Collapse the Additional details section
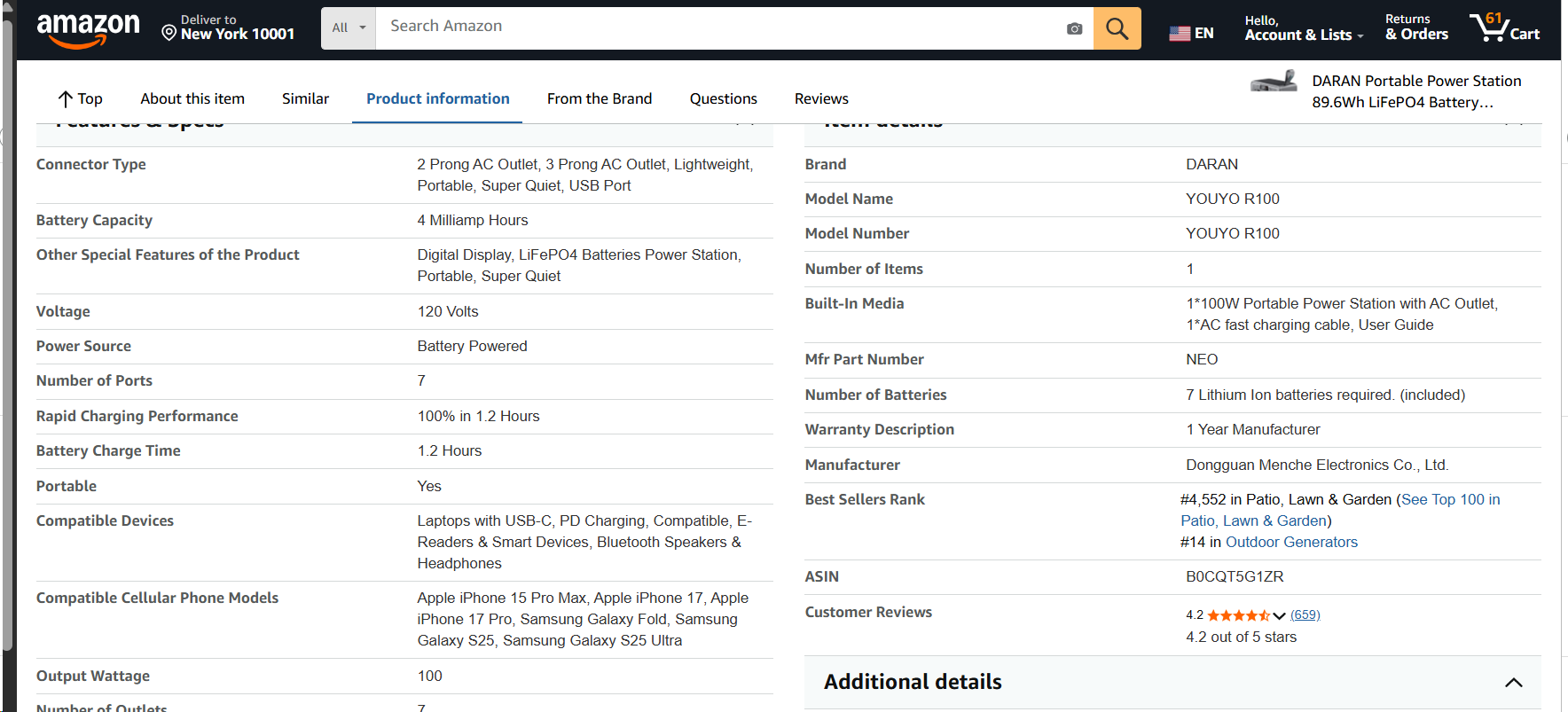1568x712 pixels. click(x=1513, y=682)
